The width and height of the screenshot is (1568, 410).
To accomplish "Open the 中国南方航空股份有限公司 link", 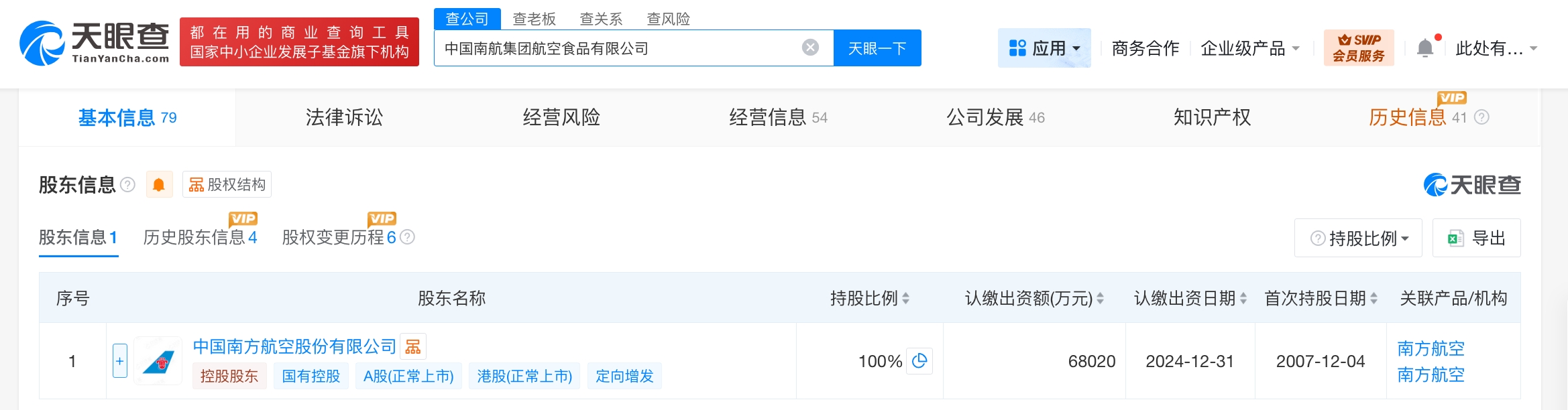I will tap(294, 346).
